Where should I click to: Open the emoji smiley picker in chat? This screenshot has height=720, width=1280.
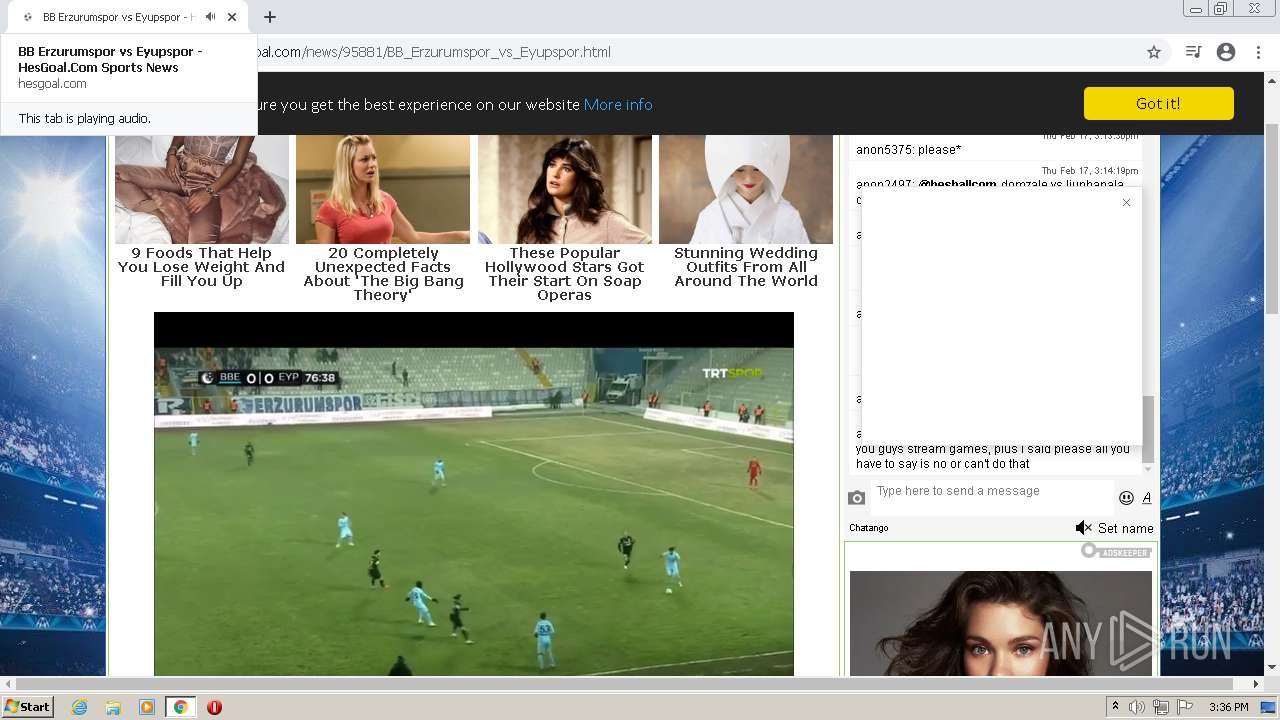[1126, 498]
